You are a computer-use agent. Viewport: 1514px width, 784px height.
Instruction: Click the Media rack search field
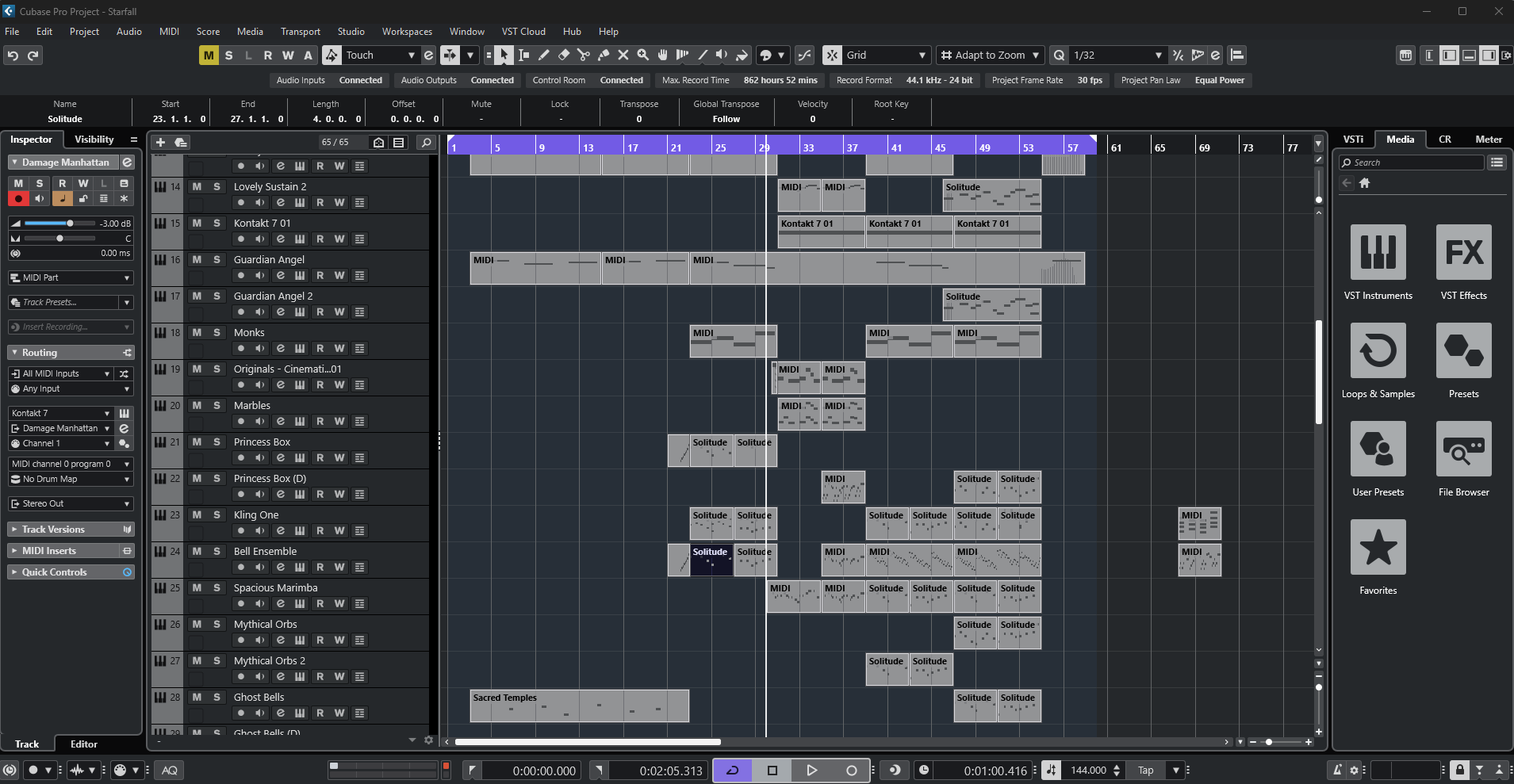point(1412,163)
